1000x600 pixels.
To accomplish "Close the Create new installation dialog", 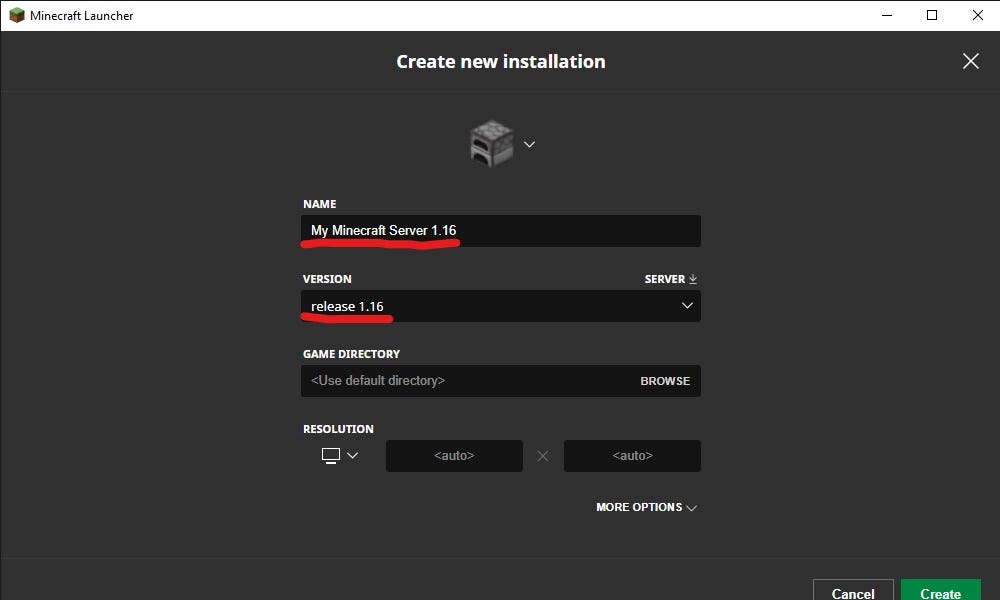I will pos(971,61).
